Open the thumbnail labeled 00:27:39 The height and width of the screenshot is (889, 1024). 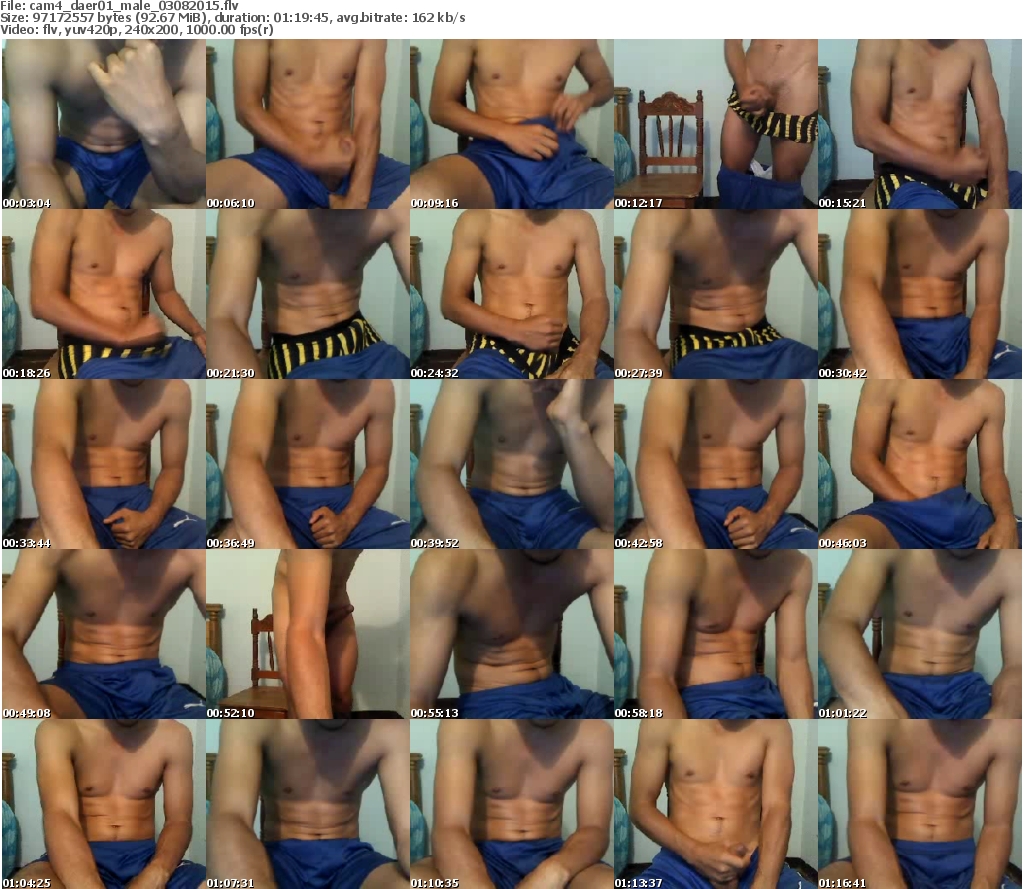click(716, 294)
